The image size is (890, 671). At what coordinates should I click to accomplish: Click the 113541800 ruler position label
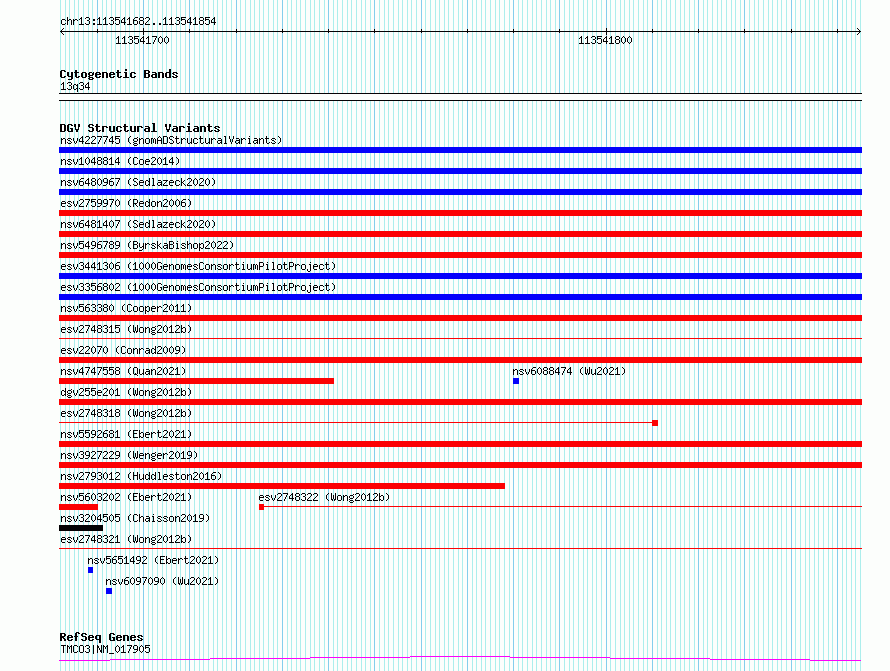point(605,40)
